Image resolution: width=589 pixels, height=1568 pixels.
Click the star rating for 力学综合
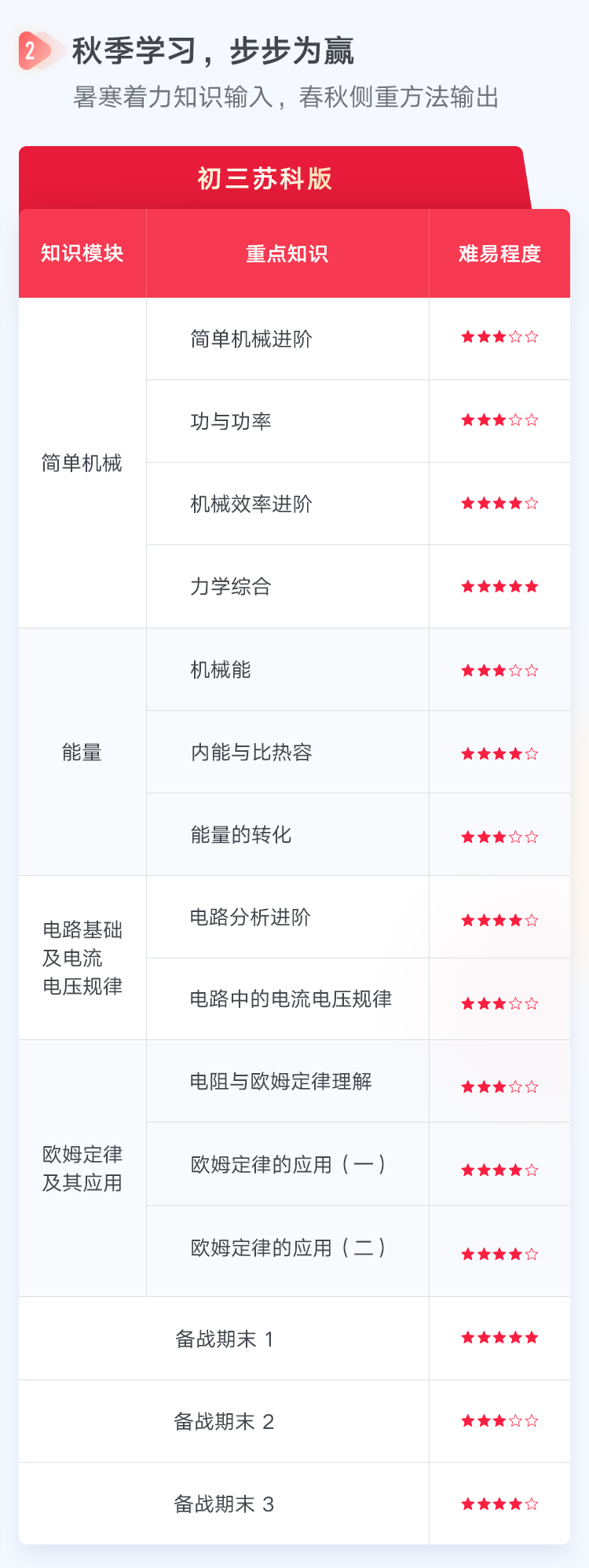(499, 586)
